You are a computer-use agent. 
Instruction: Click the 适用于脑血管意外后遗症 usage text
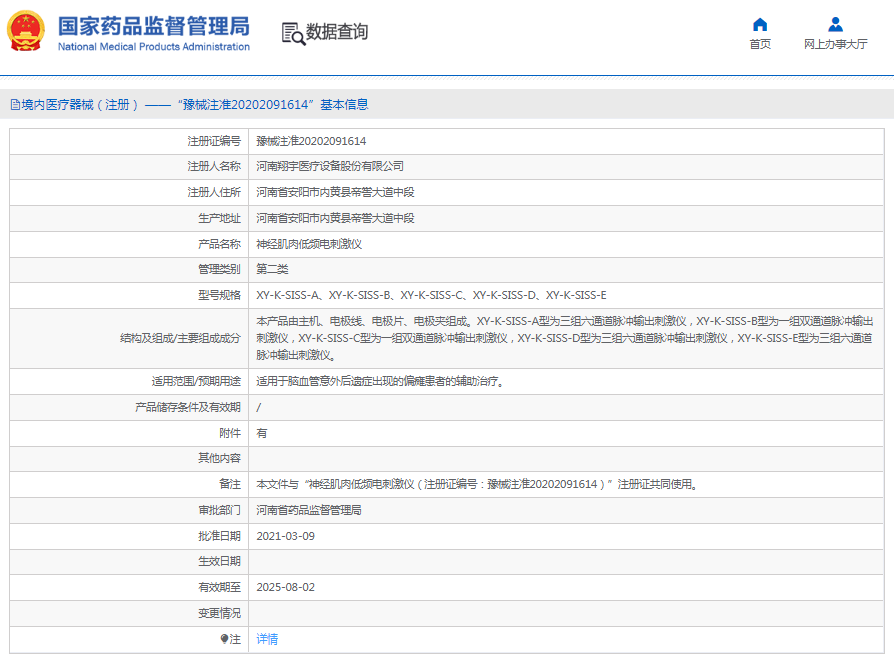tap(380, 381)
